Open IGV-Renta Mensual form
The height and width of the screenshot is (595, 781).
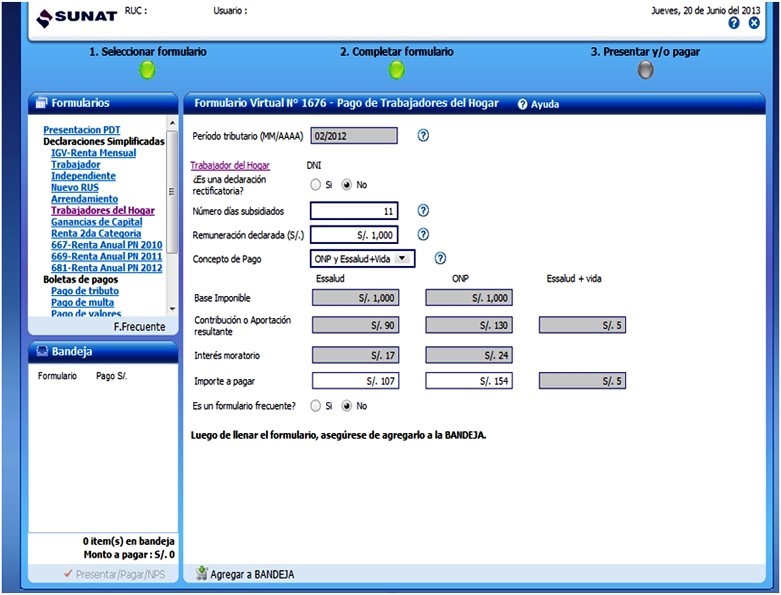(93, 153)
